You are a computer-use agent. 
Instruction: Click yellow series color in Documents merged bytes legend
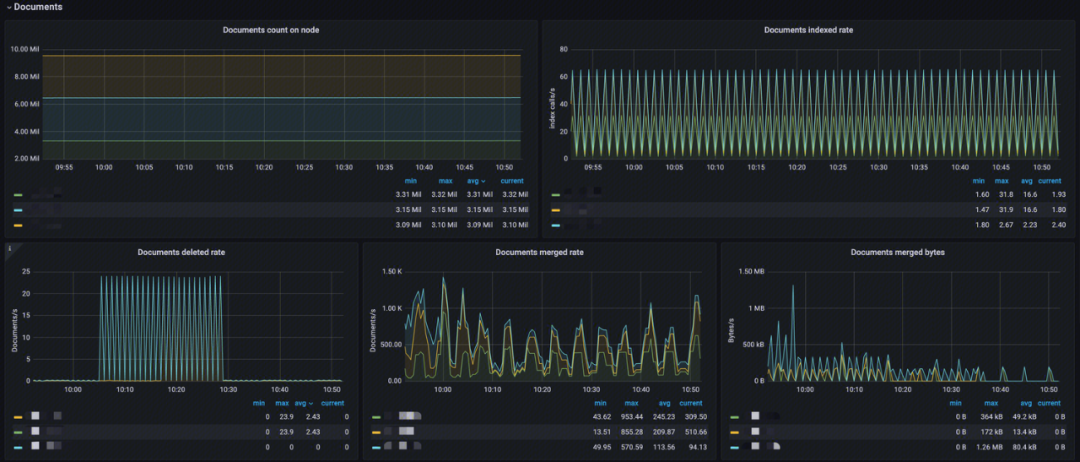734,430
